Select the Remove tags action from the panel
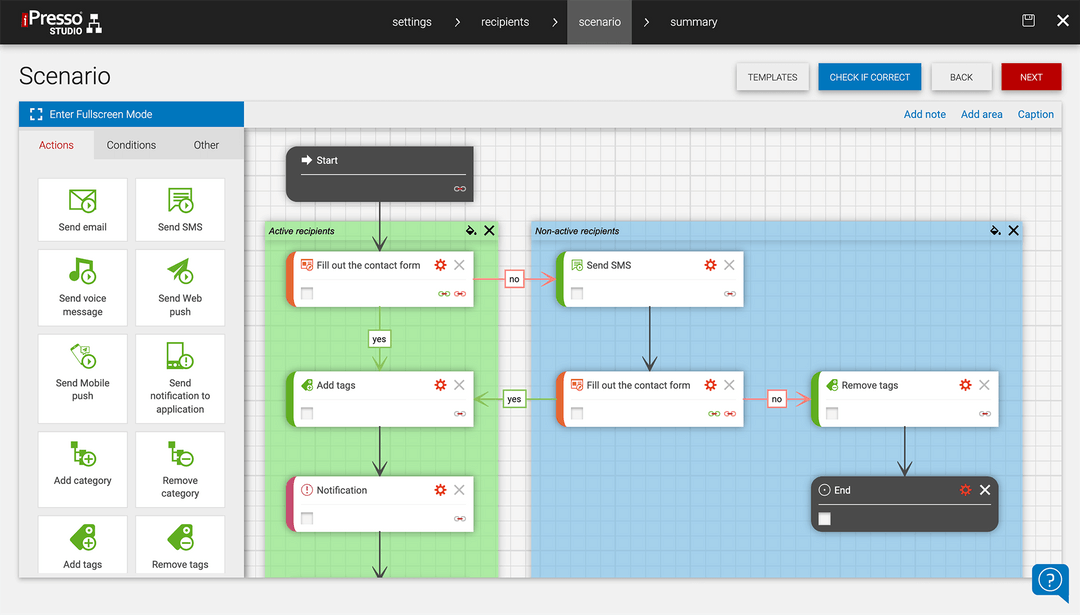1080x615 pixels. click(x=179, y=545)
